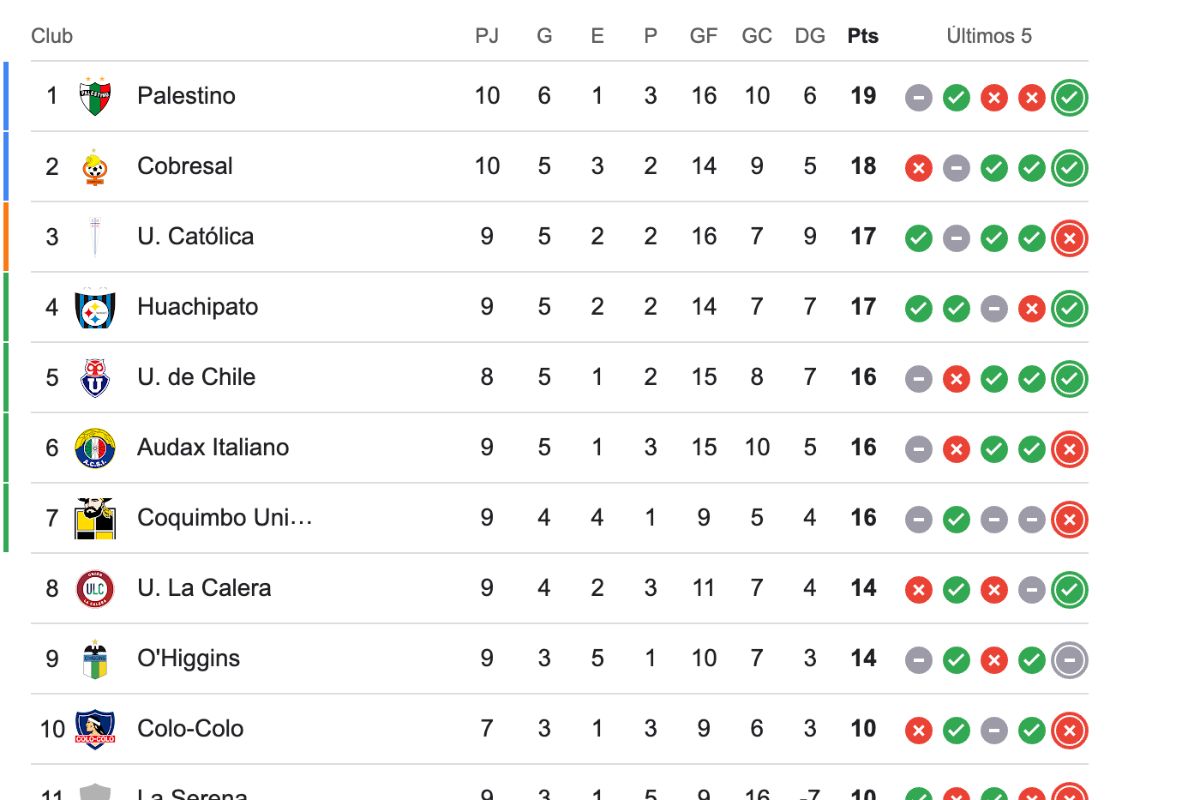Click the DG column header

pos(810,36)
